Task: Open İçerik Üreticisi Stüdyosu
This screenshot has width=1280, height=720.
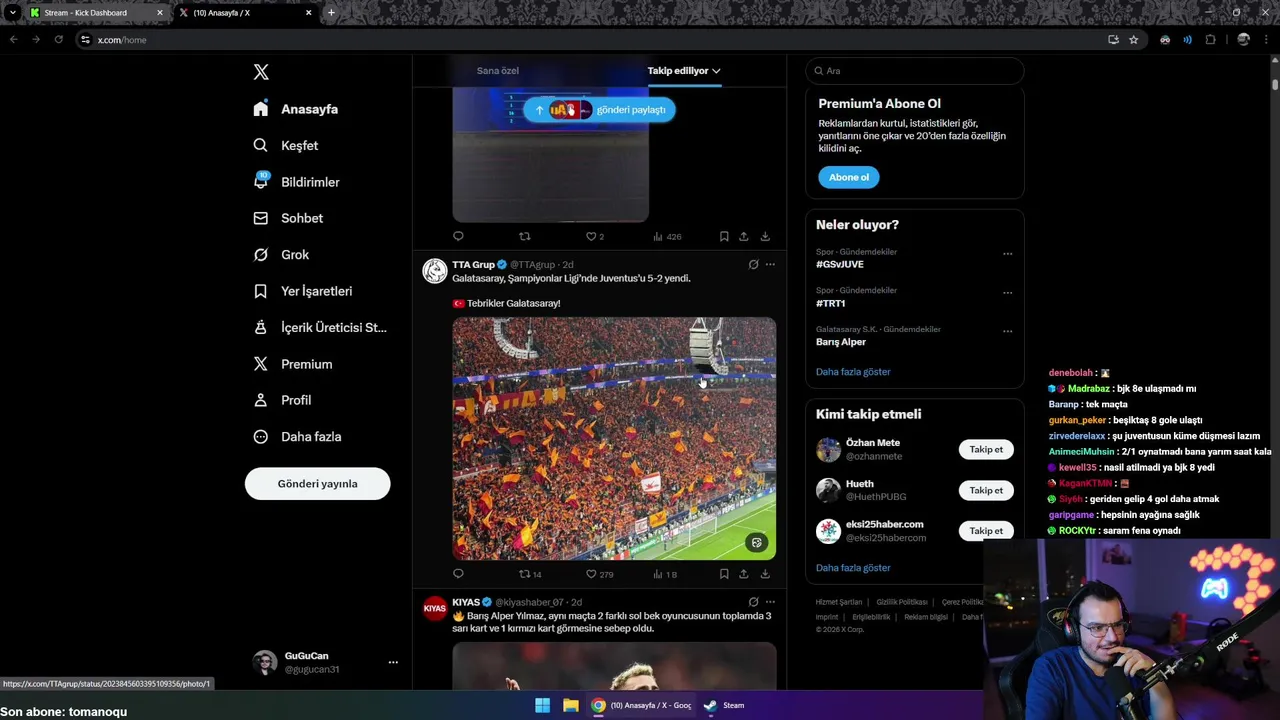Action: pyautogui.click(x=320, y=328)
